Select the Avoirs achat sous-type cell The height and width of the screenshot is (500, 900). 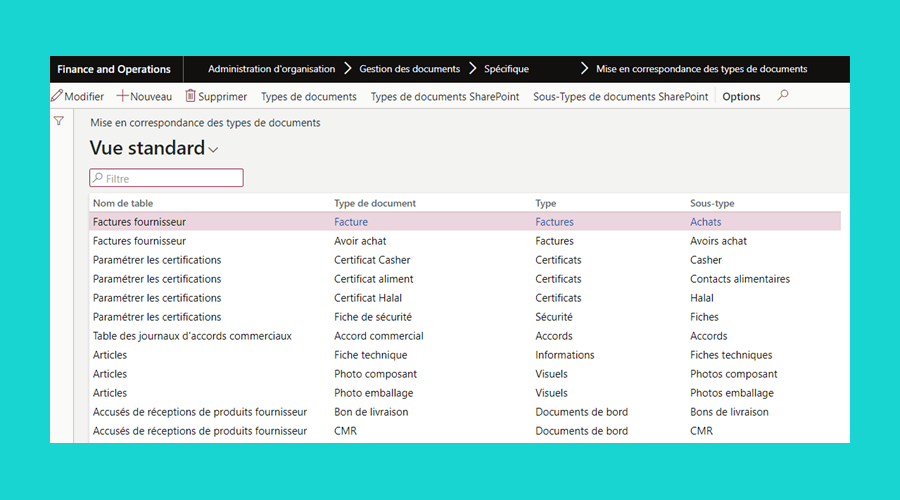tap(718, 241)
